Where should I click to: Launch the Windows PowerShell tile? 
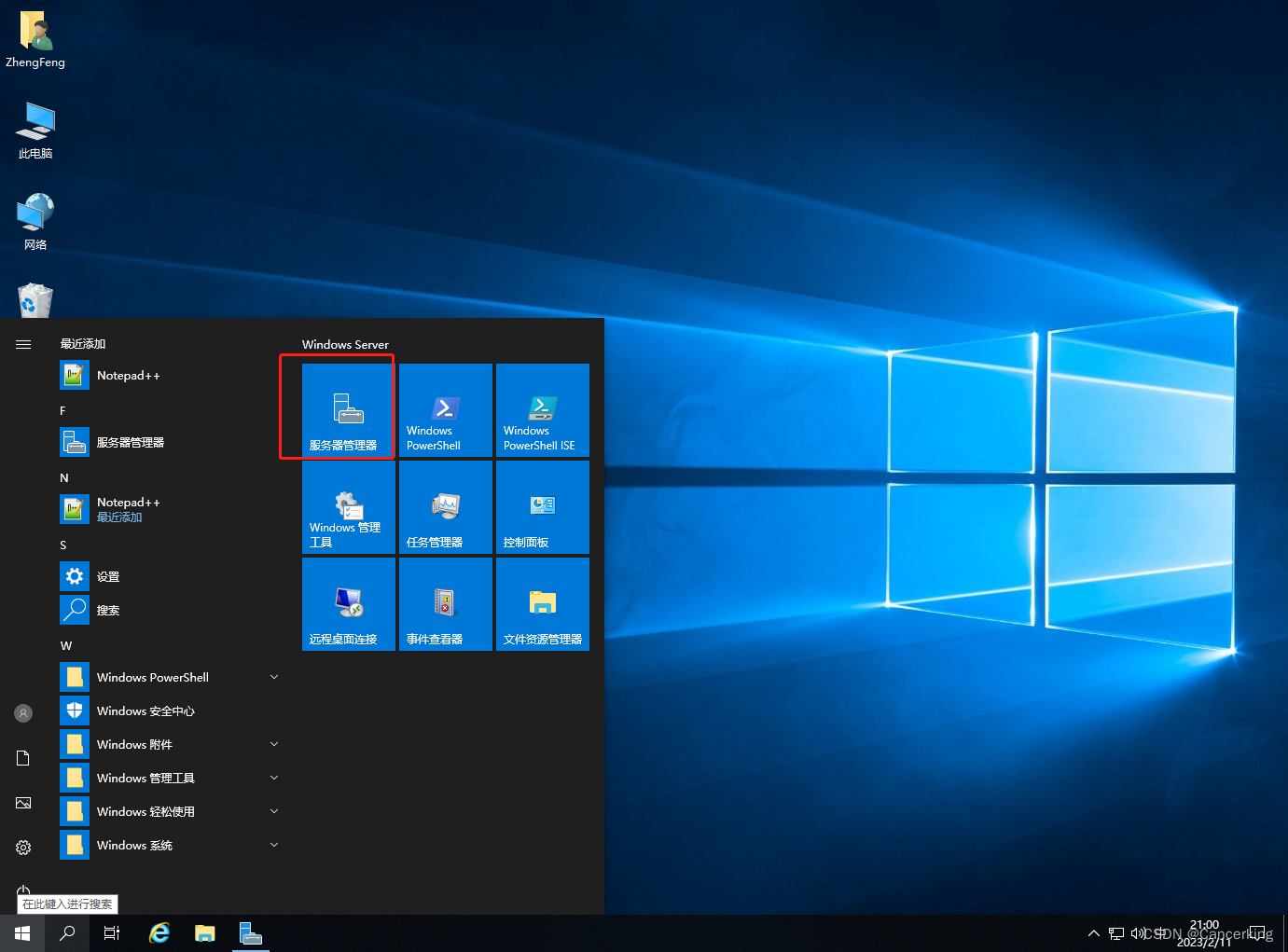pyautogui.click(x=446, y=410)
